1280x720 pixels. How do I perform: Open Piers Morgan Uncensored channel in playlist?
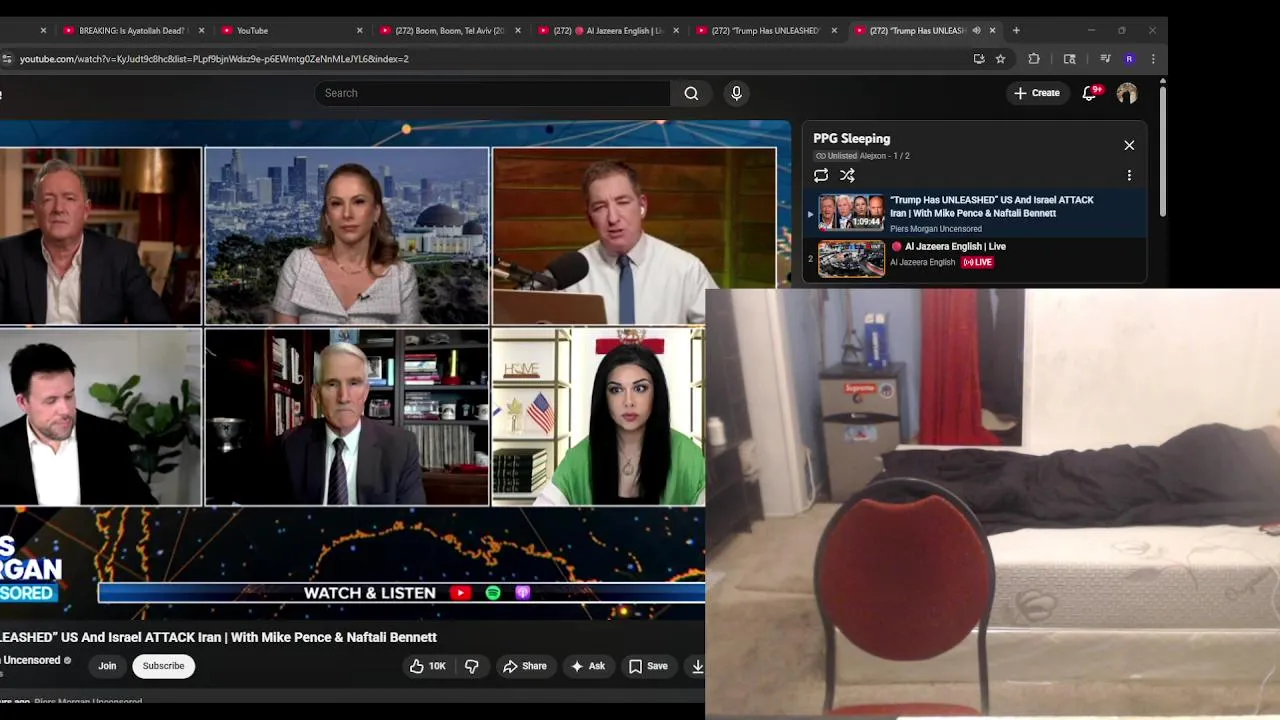pos(936,229)
